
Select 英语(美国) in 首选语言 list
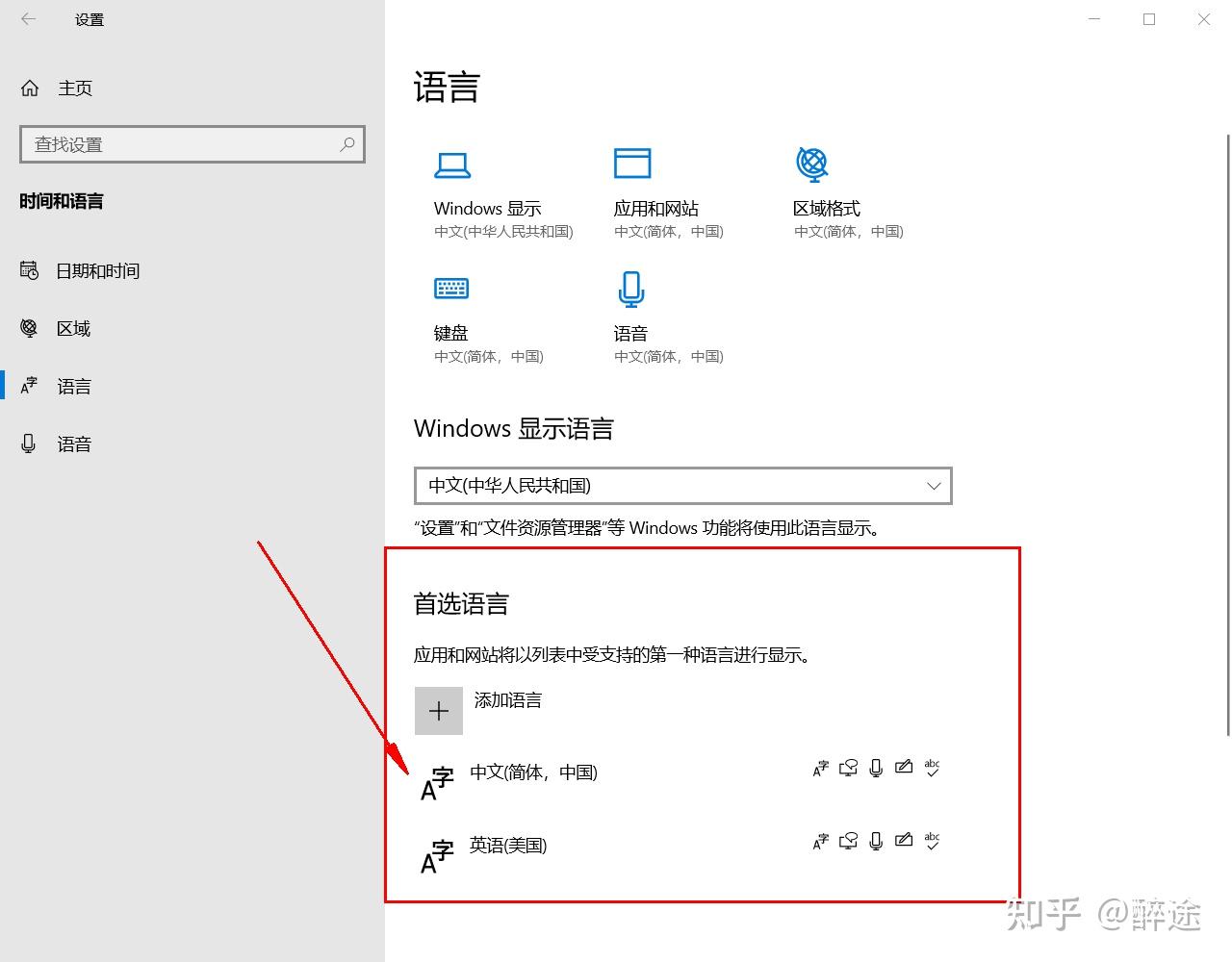click(508, 846)
